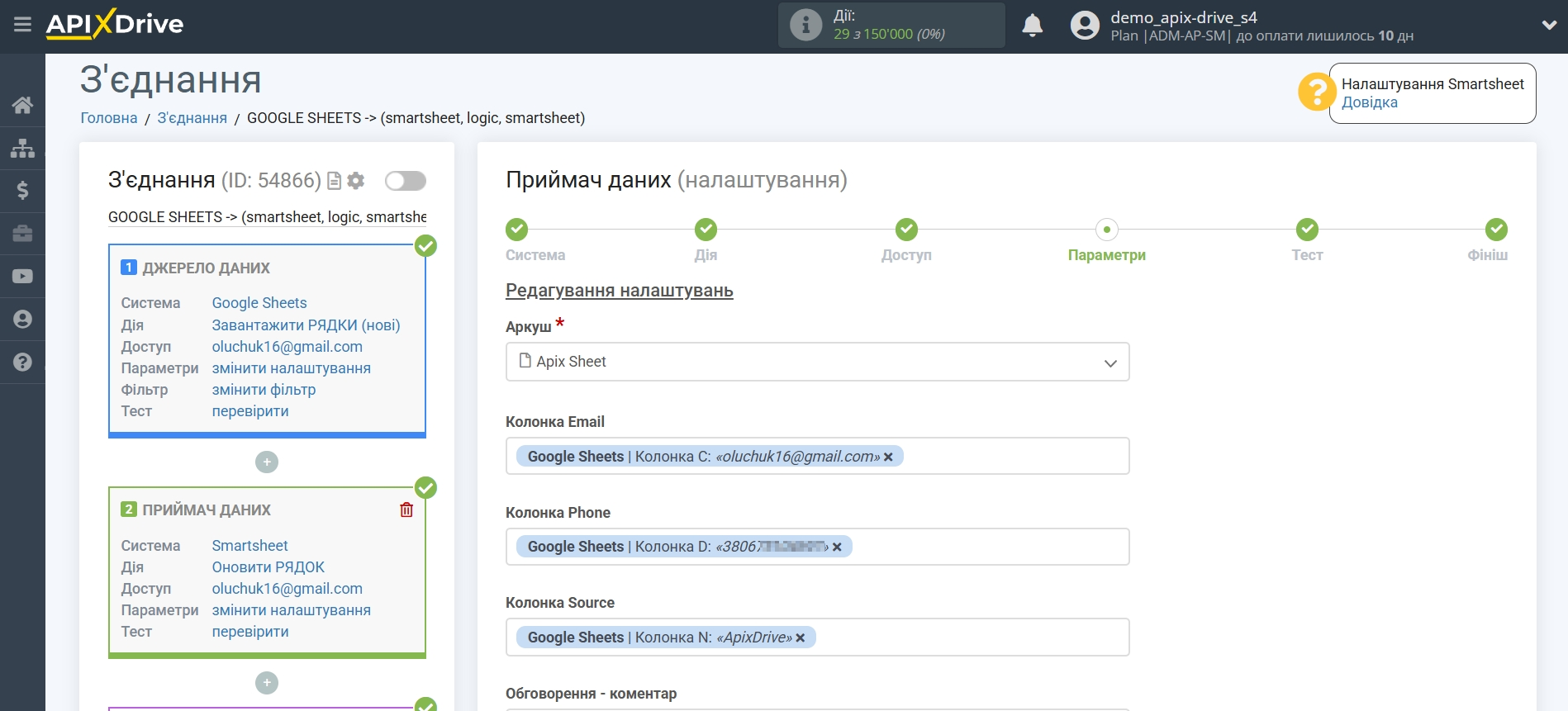
Task: Click receiver змінити налаштування link
Action: 291,610
